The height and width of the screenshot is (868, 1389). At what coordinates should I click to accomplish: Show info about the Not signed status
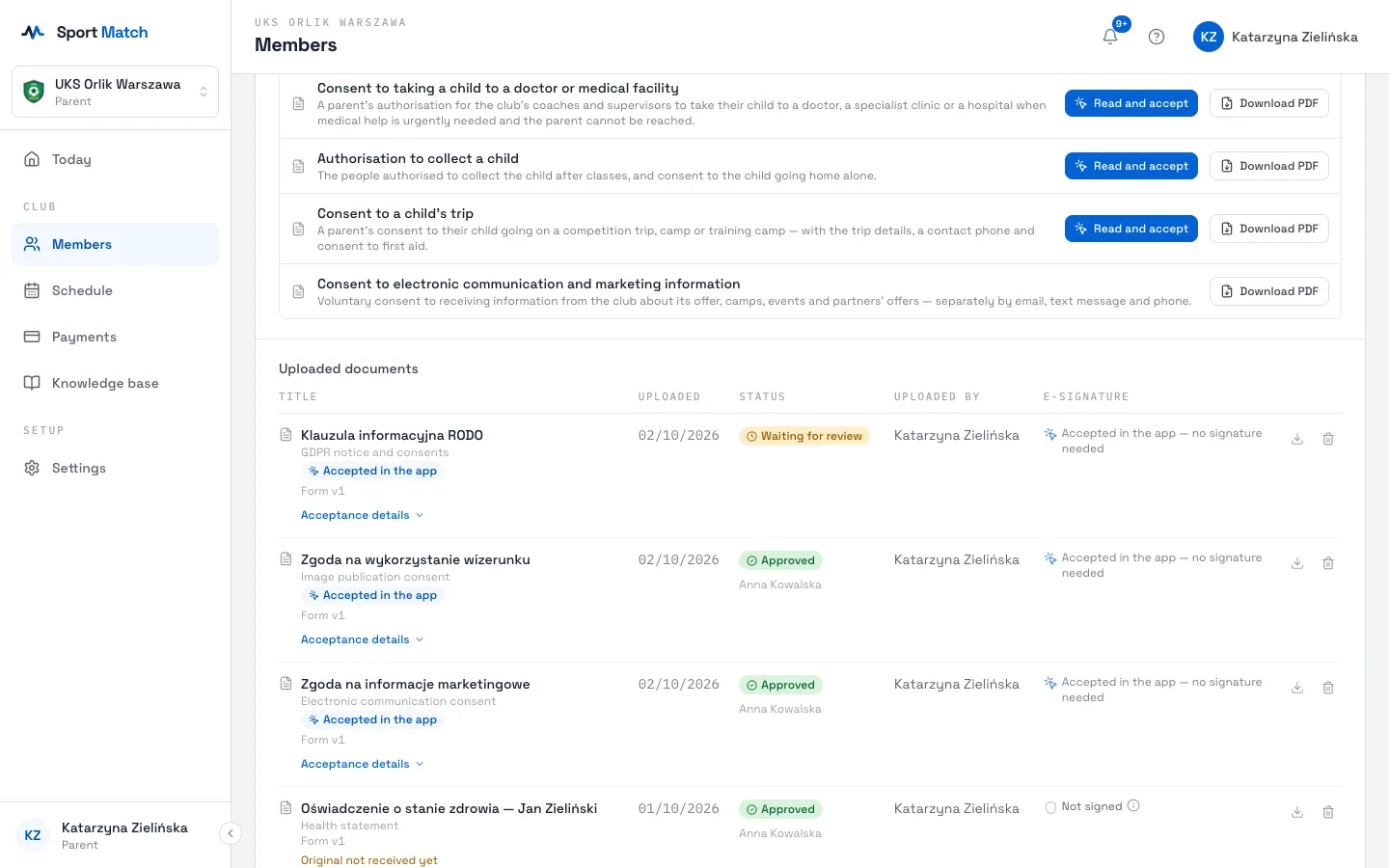tap(1133, 806)
